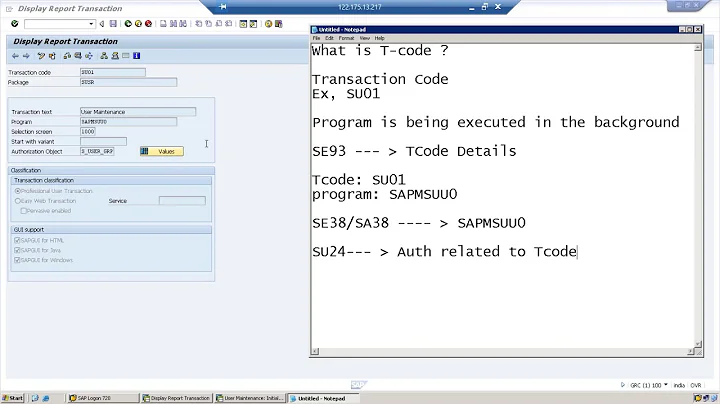Click the Other Object icon
720x404 pixels.
(52, 56)
